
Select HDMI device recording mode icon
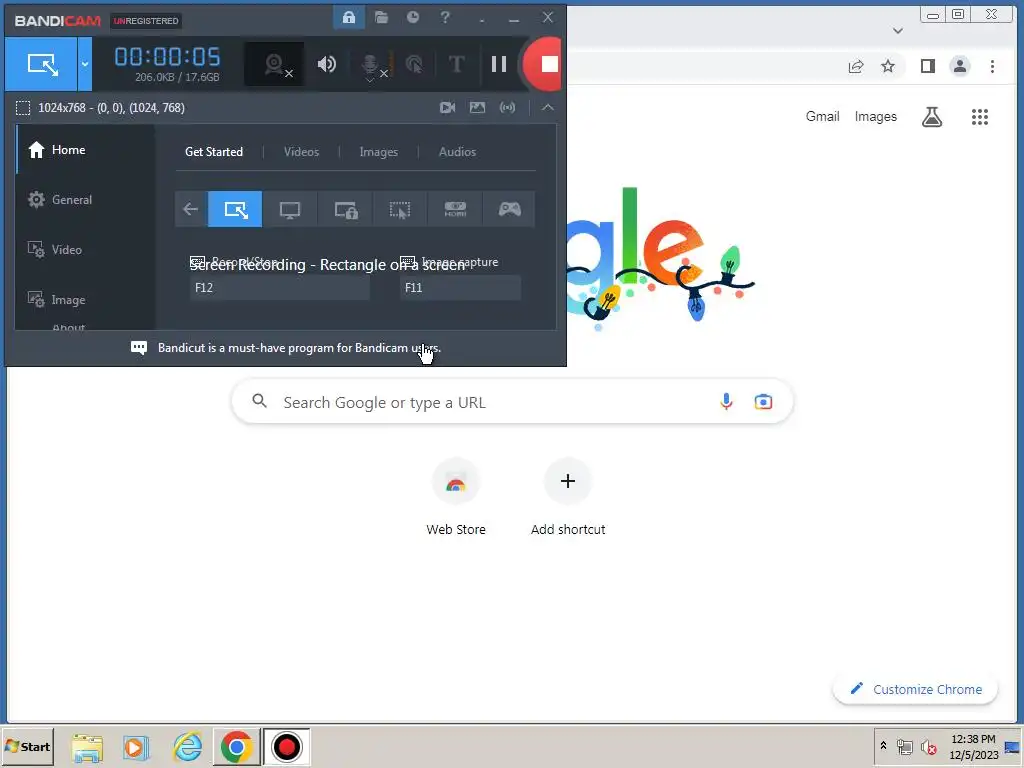tap(455, 209)
